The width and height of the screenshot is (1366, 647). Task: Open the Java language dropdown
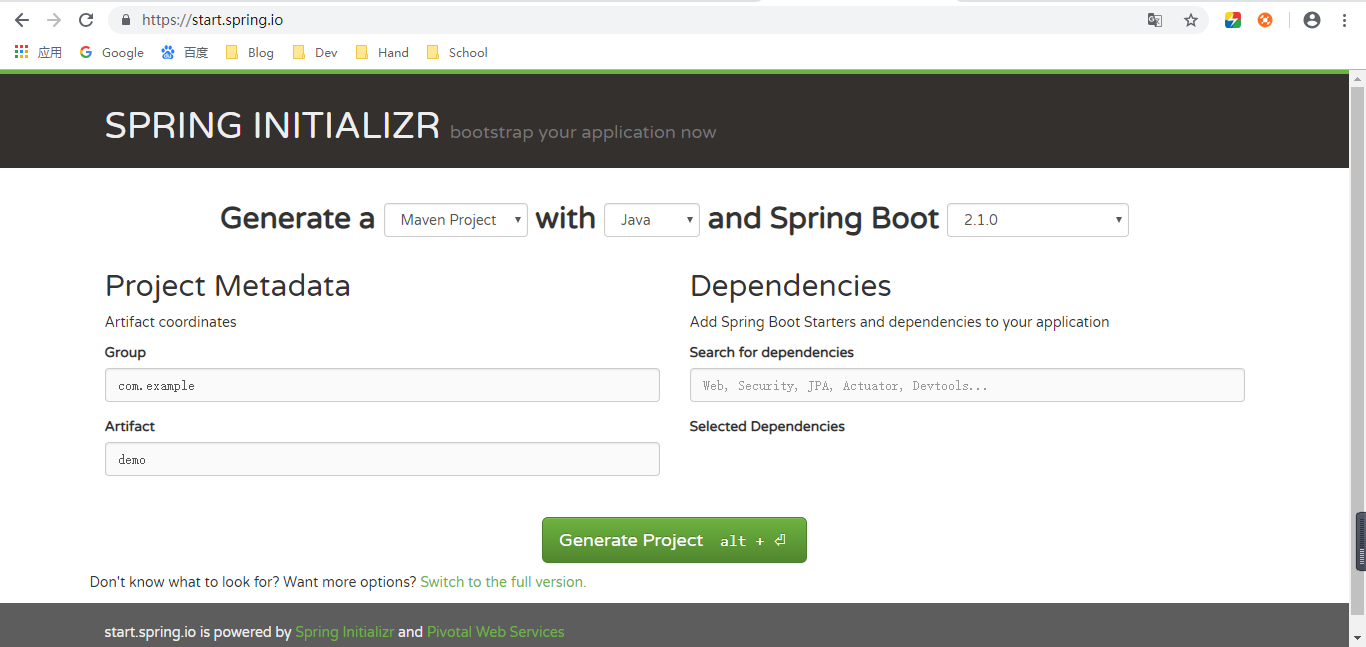coord(652,220)
